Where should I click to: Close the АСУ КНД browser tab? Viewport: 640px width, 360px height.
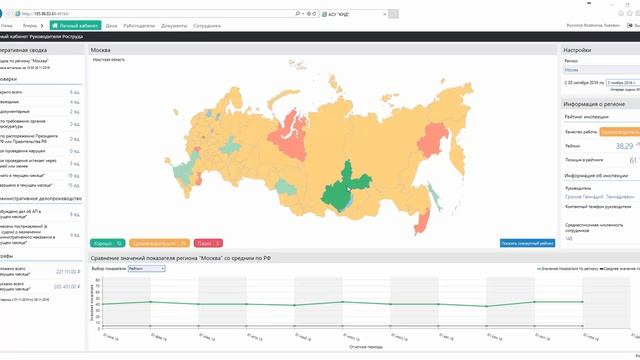[x=384, y=14]
